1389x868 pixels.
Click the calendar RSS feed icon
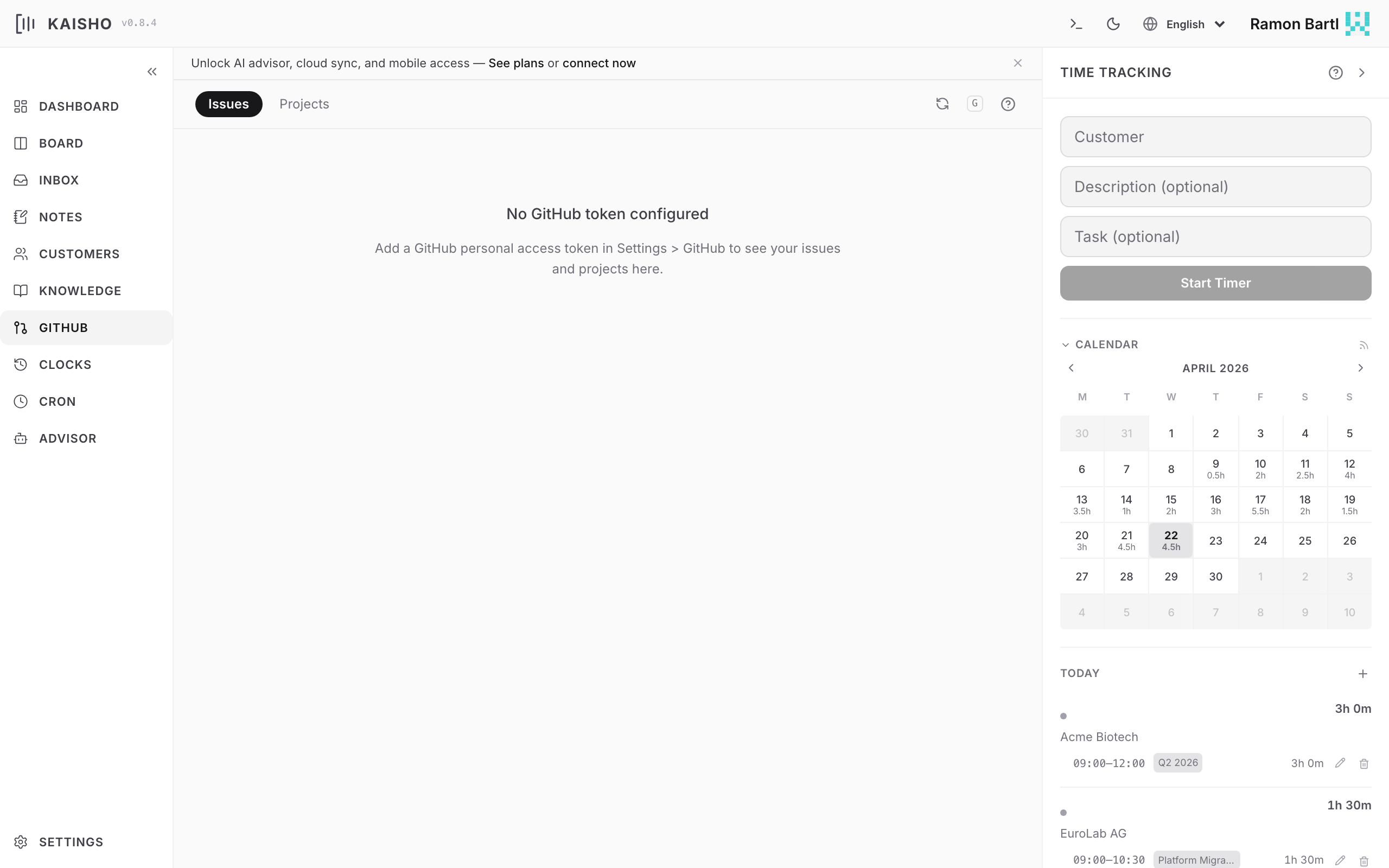[1363, 344]
